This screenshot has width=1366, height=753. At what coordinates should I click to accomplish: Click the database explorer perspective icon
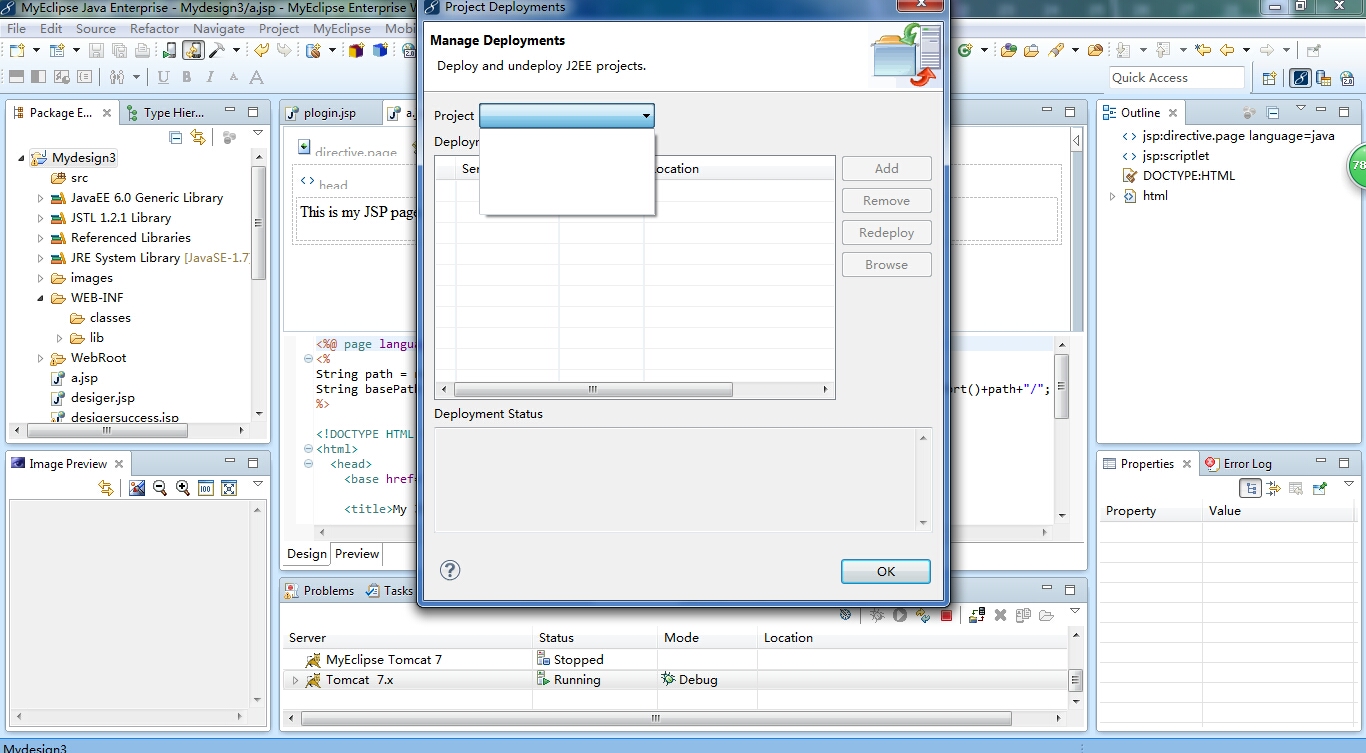tap(1324, 78)
